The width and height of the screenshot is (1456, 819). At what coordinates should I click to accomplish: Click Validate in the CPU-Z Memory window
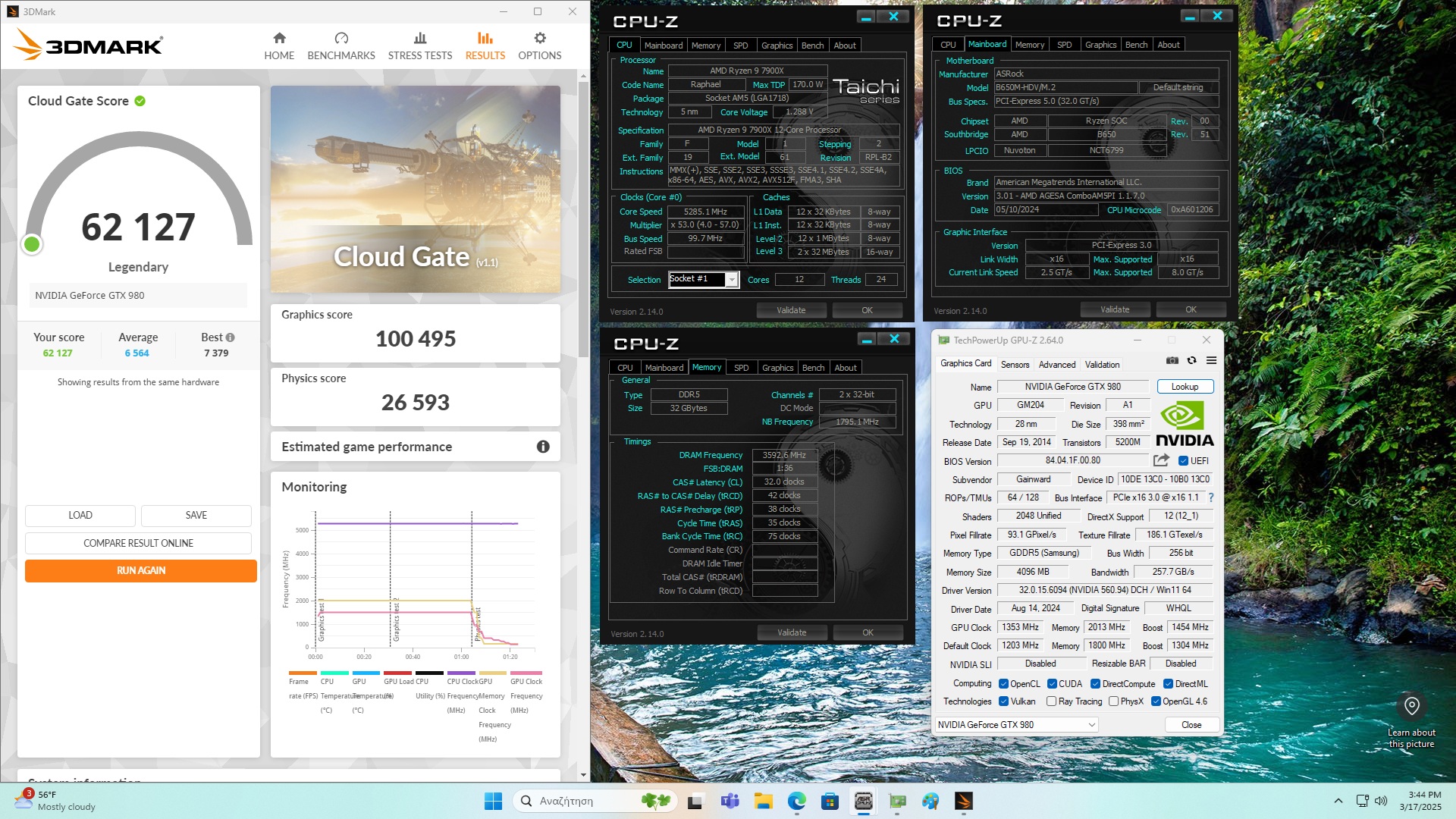pos(792,632)
